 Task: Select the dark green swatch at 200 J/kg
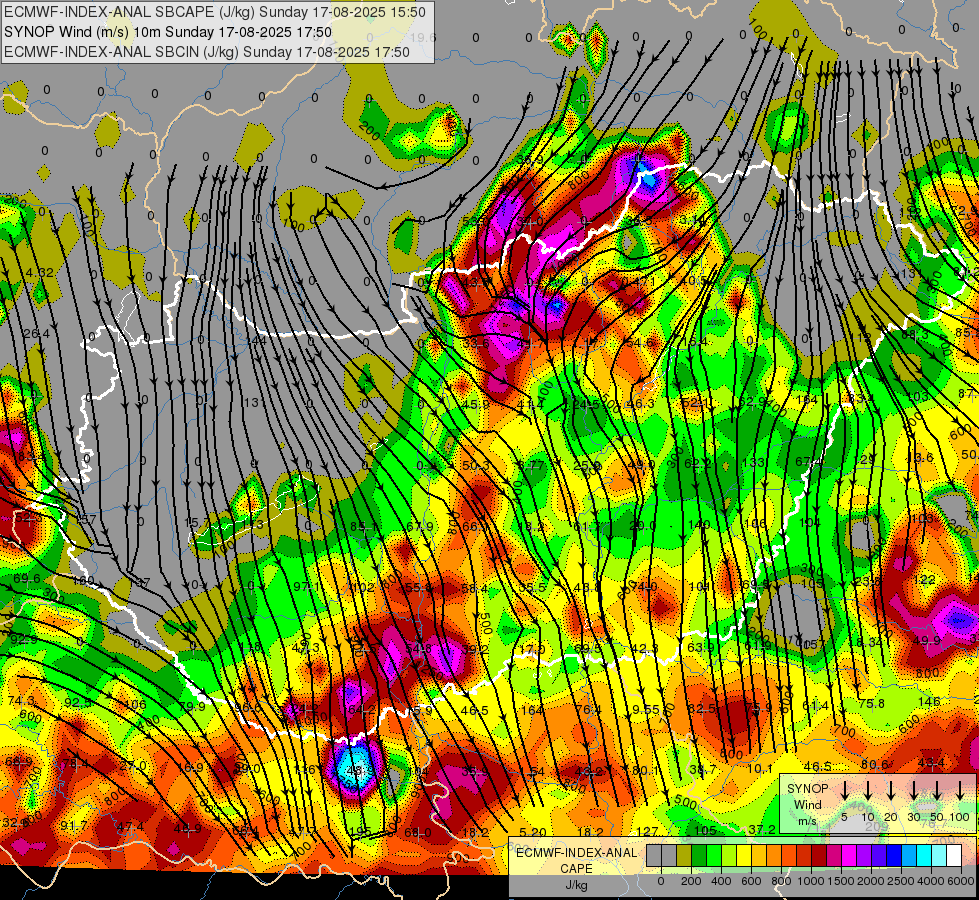699,855
